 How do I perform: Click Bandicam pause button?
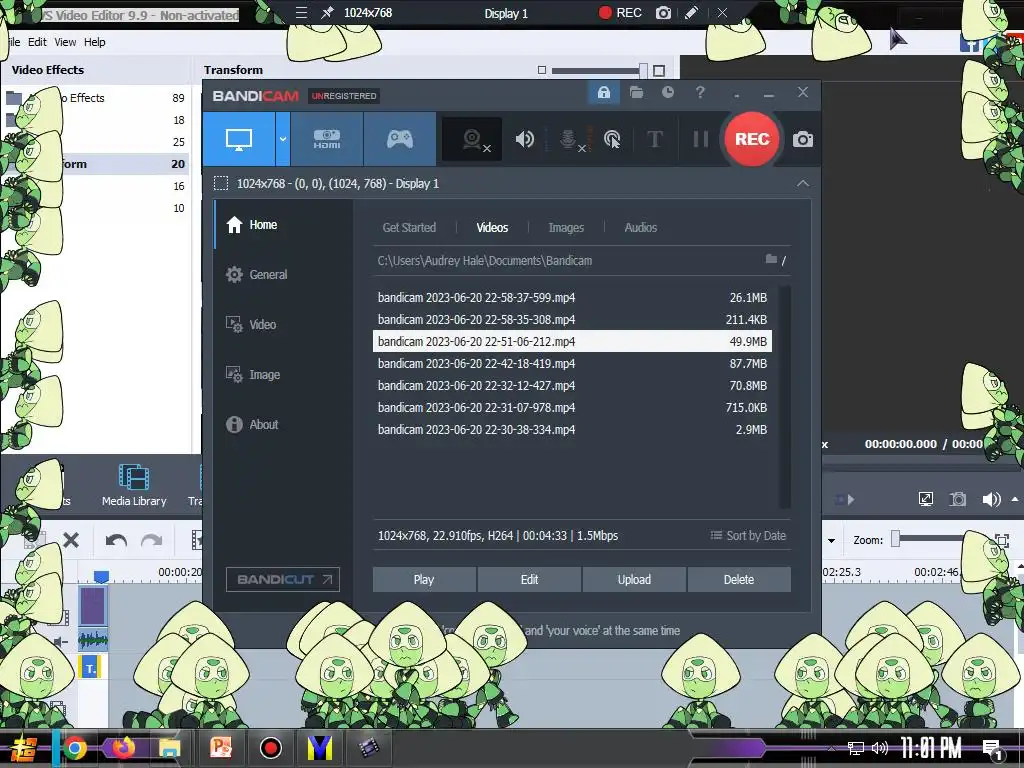(x=700, y=139)
